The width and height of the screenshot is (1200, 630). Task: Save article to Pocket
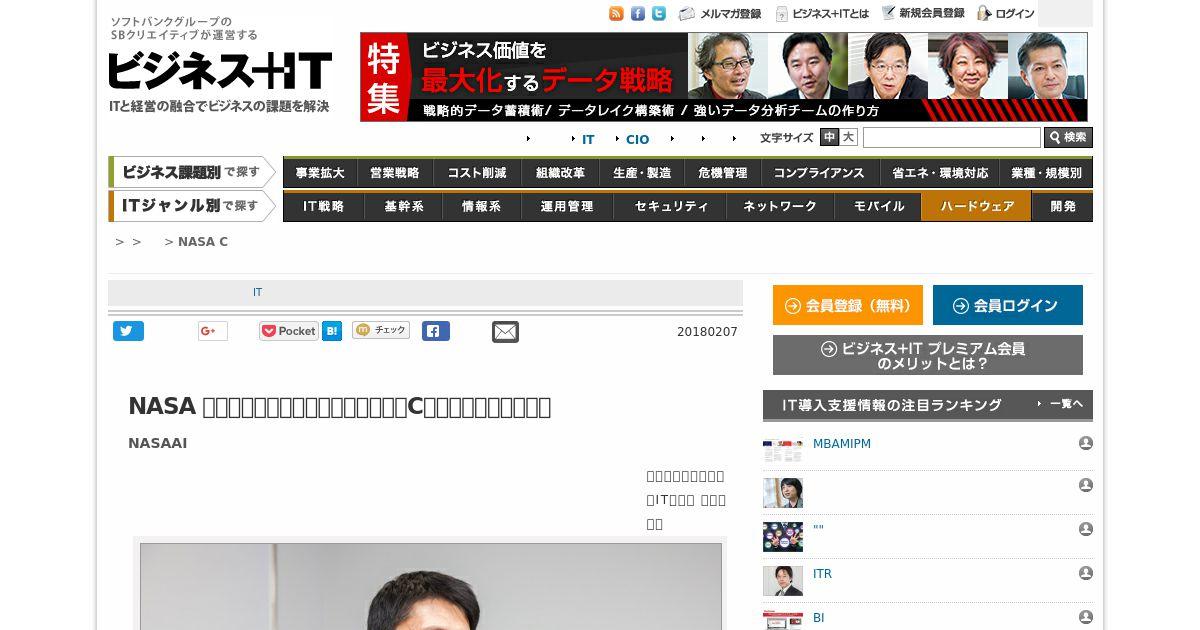[x=289, y=331]
